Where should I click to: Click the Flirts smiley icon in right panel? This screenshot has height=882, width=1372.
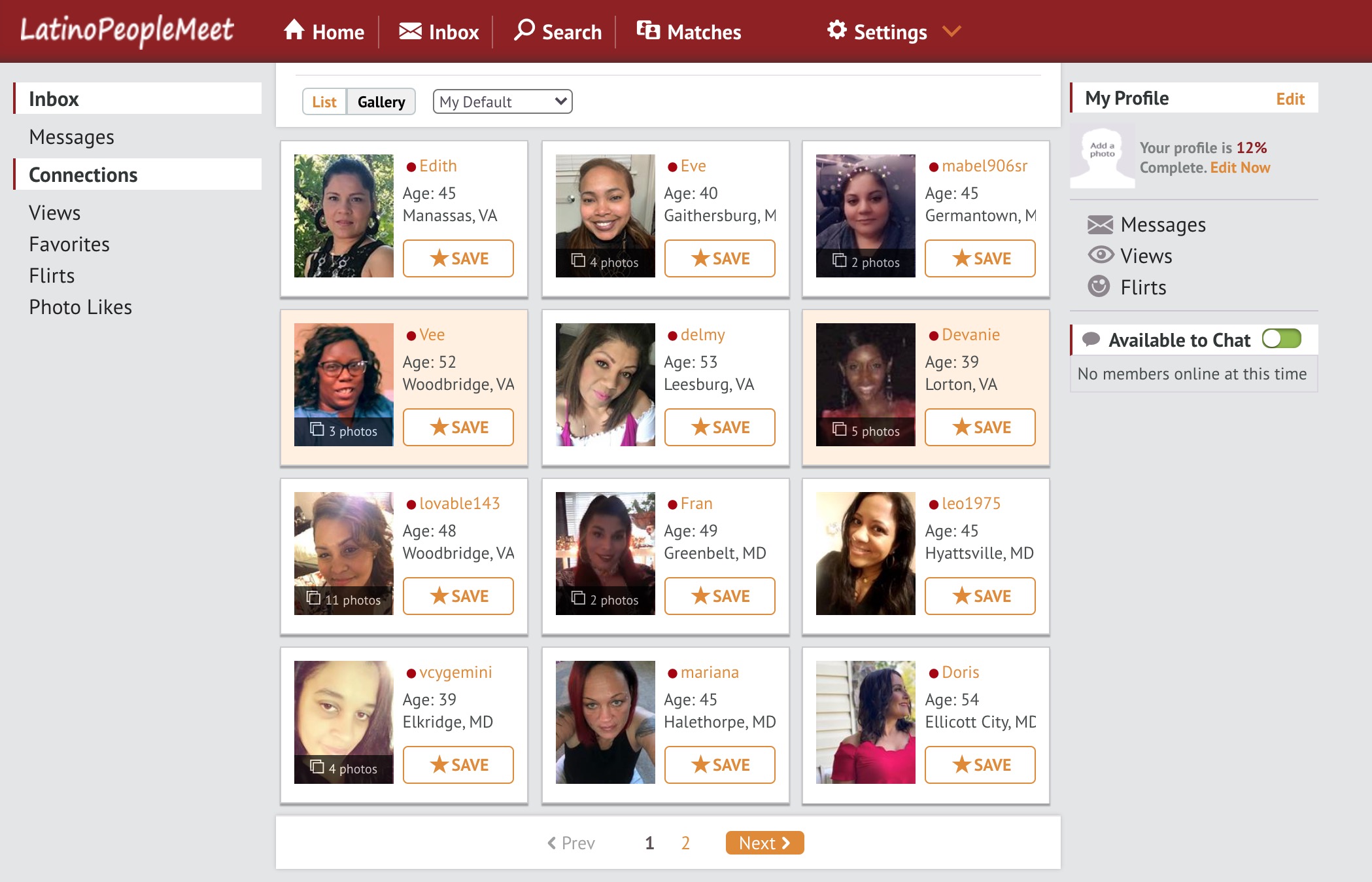click(x=1099, y=287)
